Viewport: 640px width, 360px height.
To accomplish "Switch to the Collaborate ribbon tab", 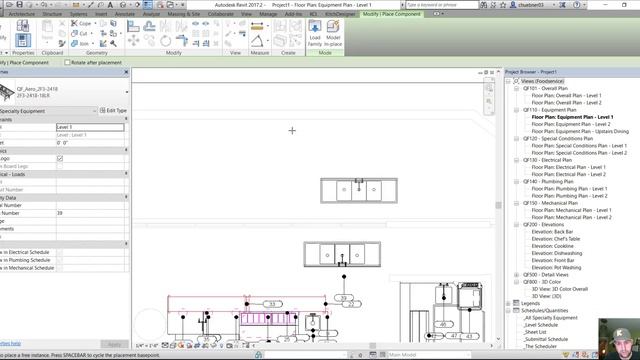I will (x=221, y=14).
